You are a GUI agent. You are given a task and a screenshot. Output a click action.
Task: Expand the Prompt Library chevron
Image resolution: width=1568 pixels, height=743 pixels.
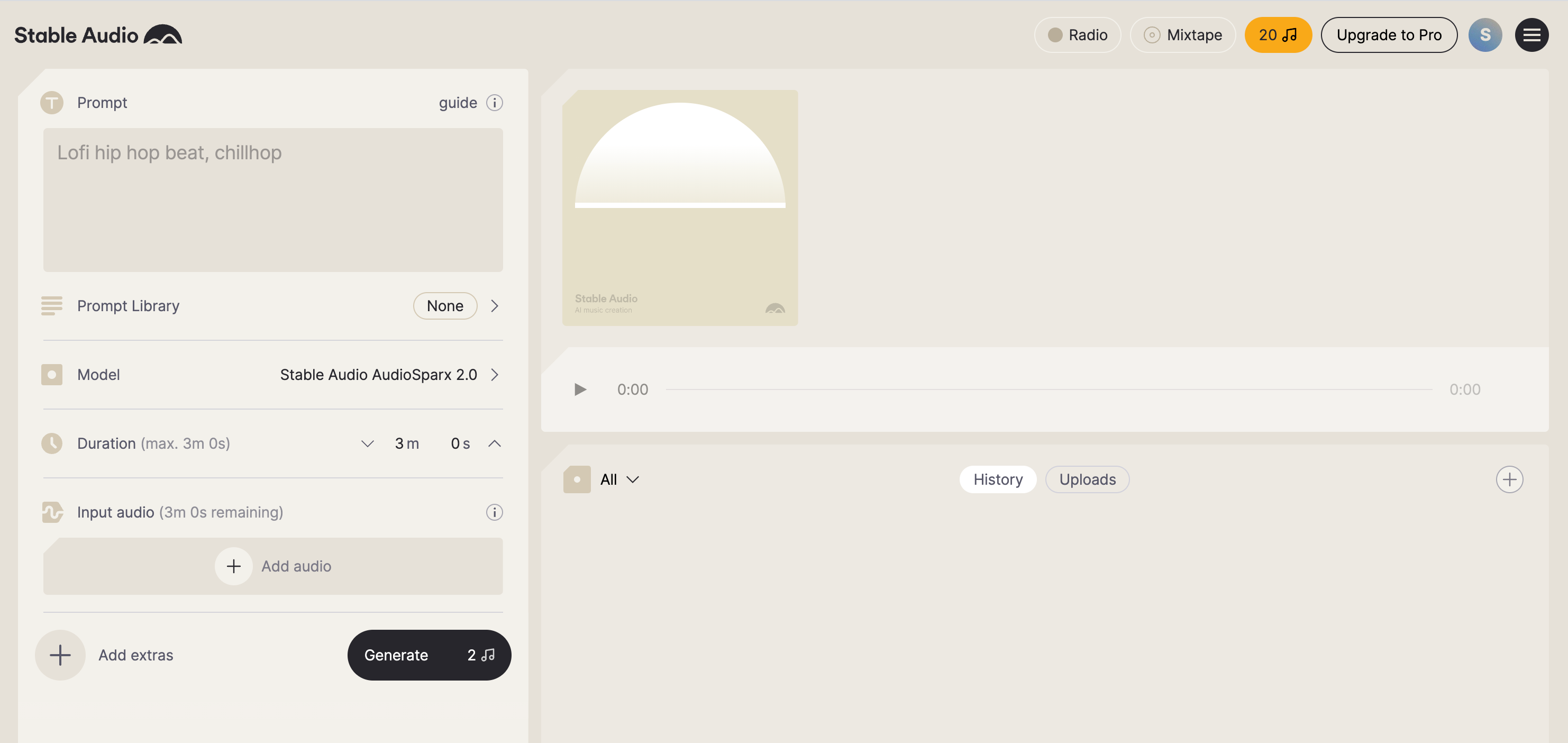coord(494,306)
